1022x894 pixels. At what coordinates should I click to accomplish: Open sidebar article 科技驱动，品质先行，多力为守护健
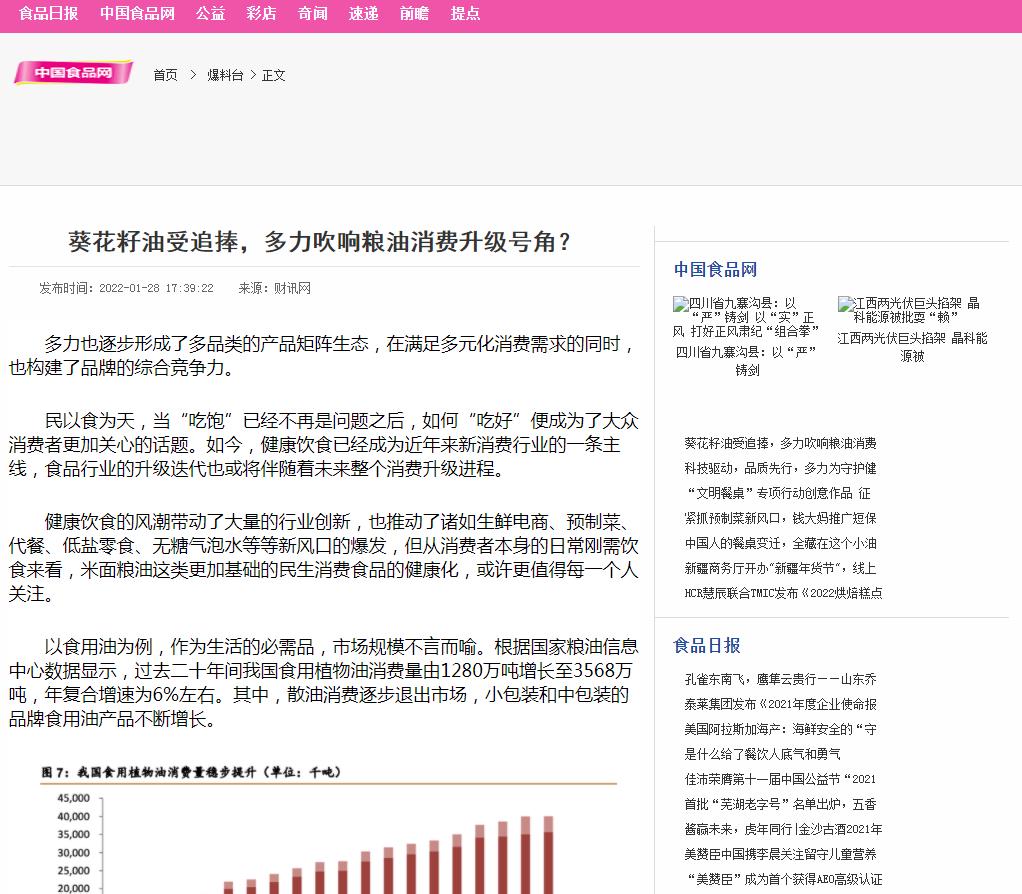click(780, 469)
